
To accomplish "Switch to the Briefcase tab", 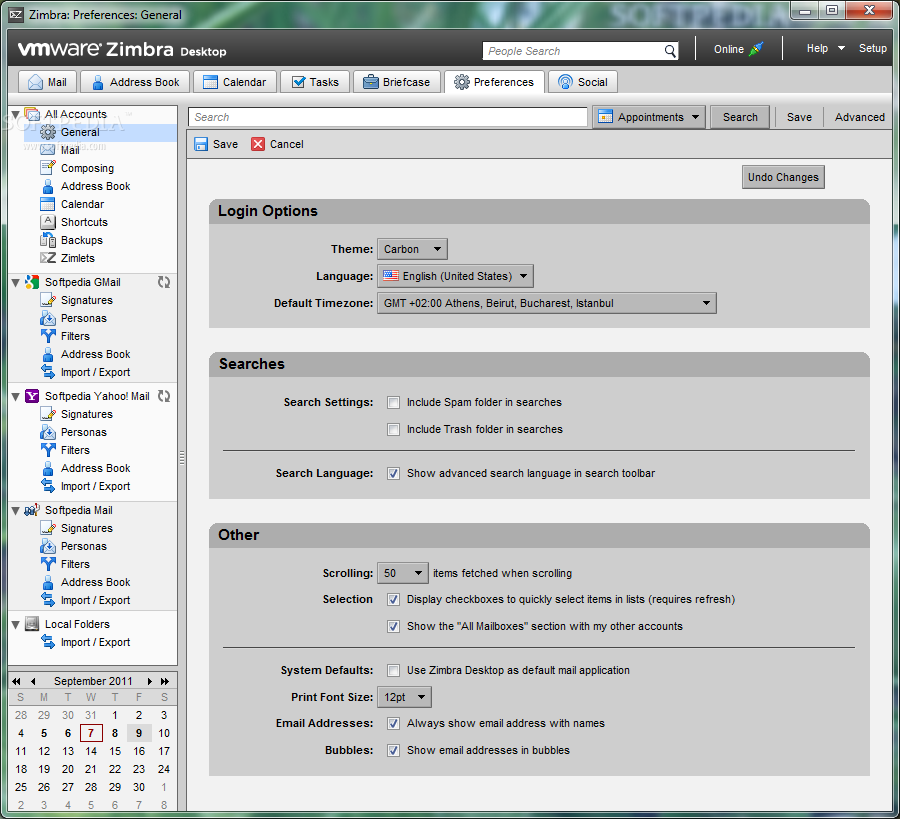I will (397, 82).
